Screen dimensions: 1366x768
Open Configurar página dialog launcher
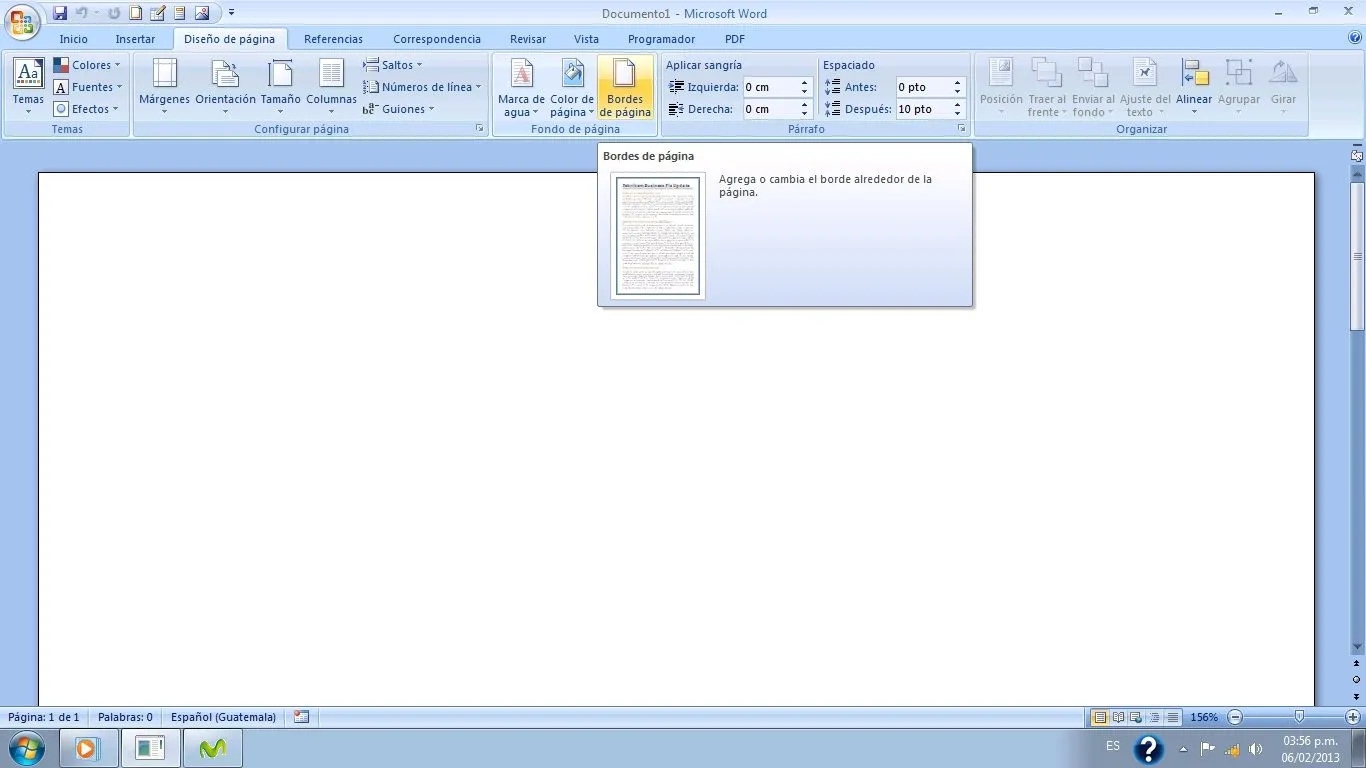tap(479, 129)
